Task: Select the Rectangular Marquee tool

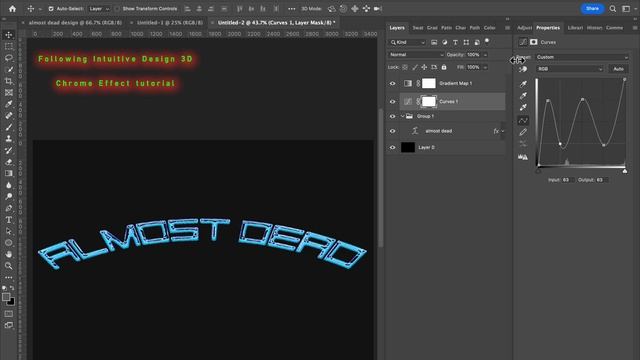Action: [x=9, y=46]
